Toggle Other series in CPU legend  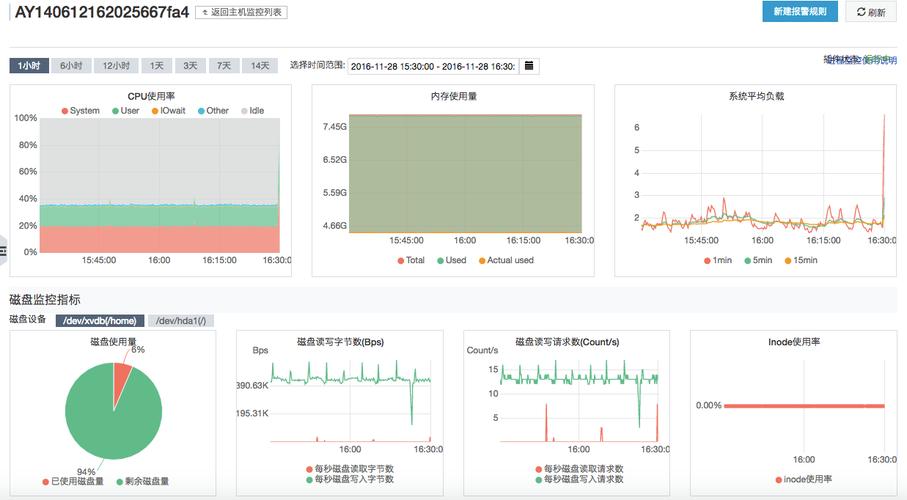pos(213,111)
